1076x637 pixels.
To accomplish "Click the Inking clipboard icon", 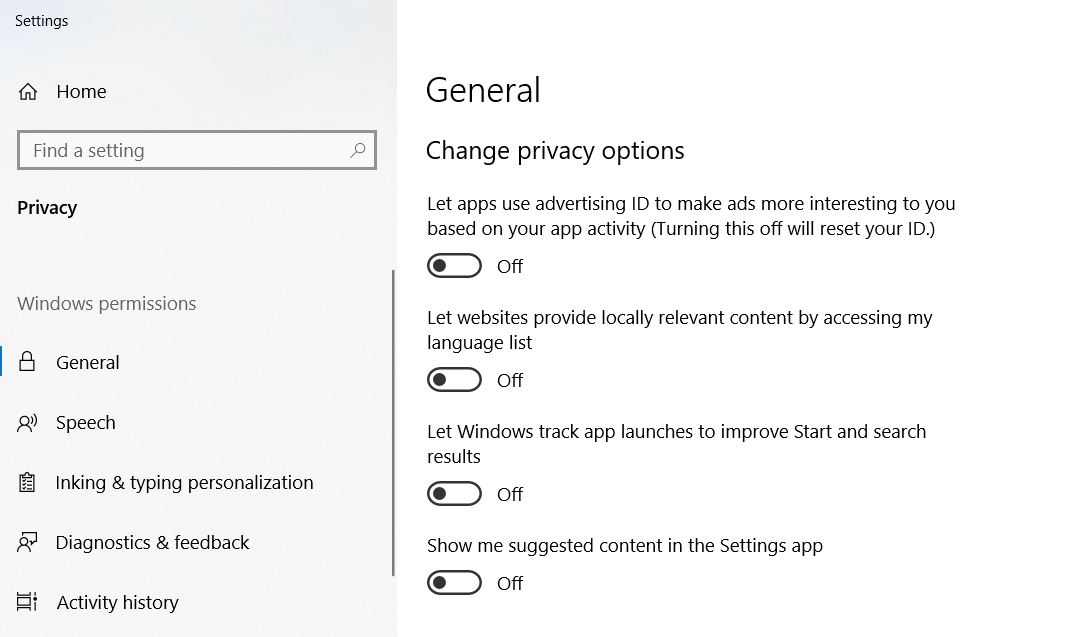I will (x=28, y=483).
